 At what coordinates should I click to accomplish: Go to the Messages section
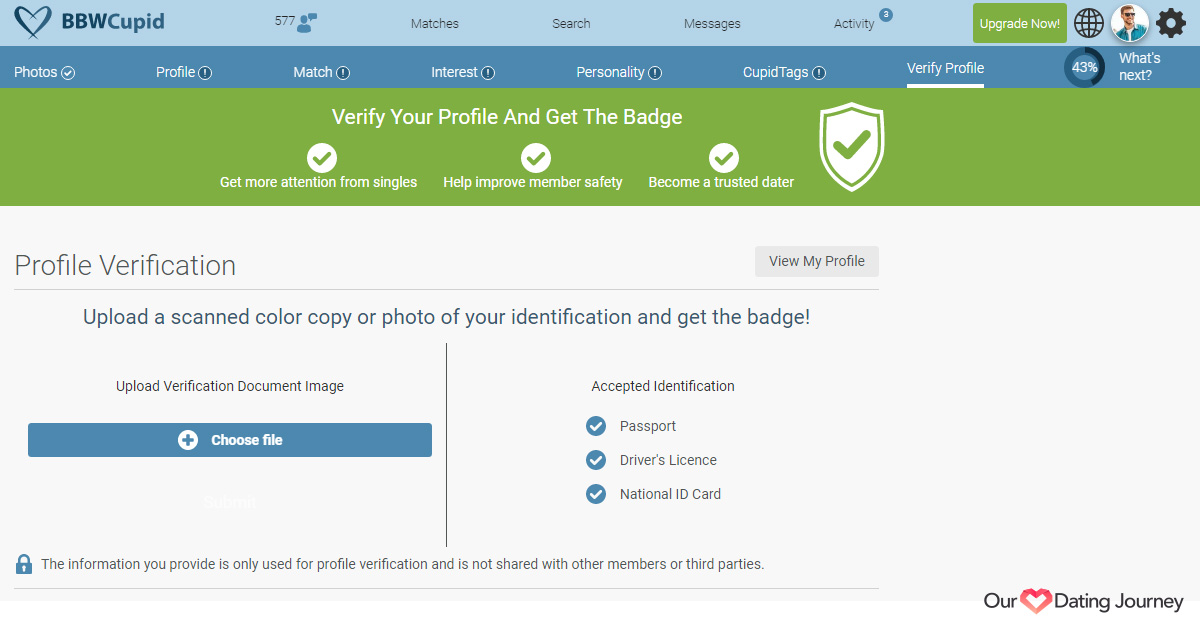(712, 24)
